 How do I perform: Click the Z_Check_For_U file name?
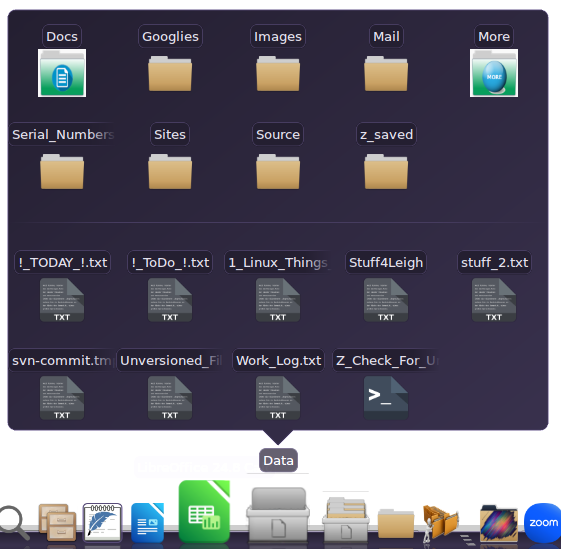pyautogui.click(x=386, y=360)
